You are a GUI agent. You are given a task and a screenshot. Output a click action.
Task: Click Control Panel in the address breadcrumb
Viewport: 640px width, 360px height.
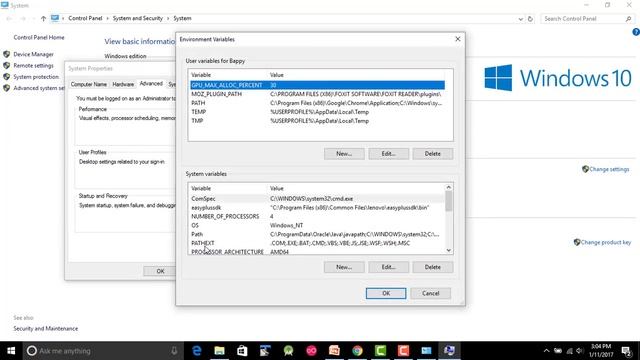[x=85, y=18]
